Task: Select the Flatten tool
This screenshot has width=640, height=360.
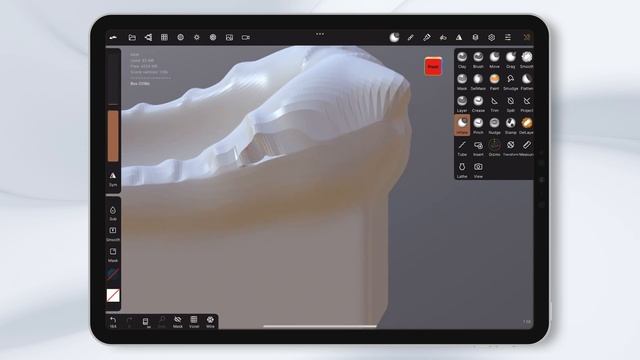Action: coord(527,82)
